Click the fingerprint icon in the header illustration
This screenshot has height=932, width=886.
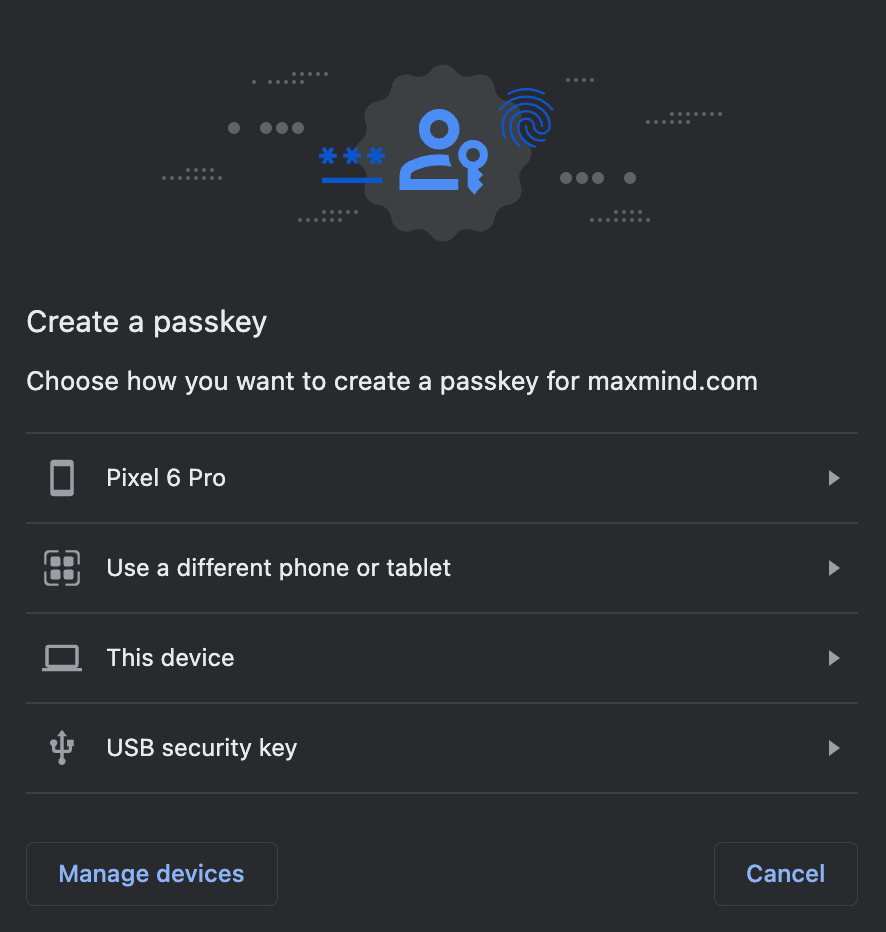click(525, 118)
